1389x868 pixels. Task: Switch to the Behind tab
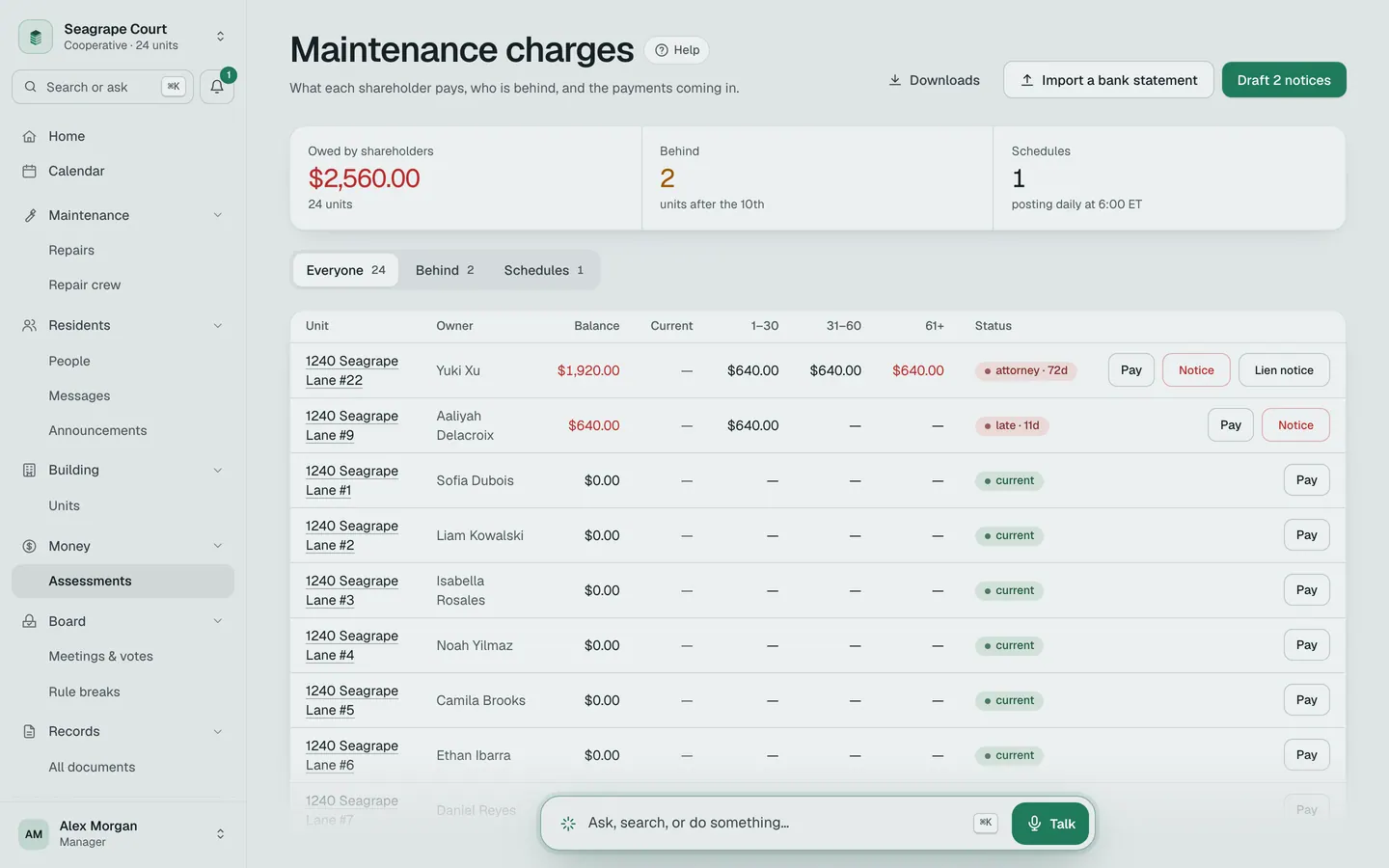point(445,270)
